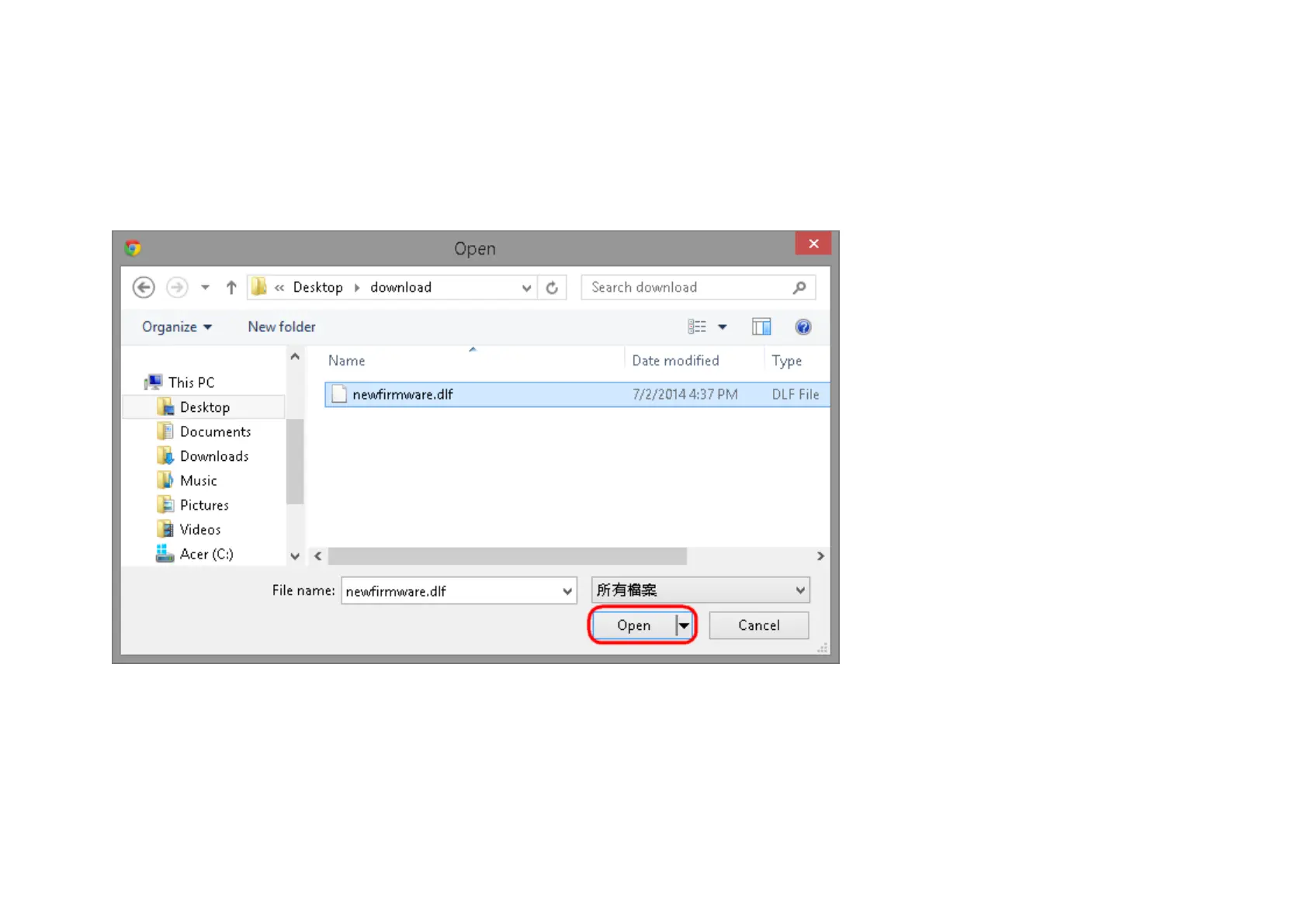Screen dimensions: 1307x924
Task: Open the Organize menu
Action: [x=177, y=327]
